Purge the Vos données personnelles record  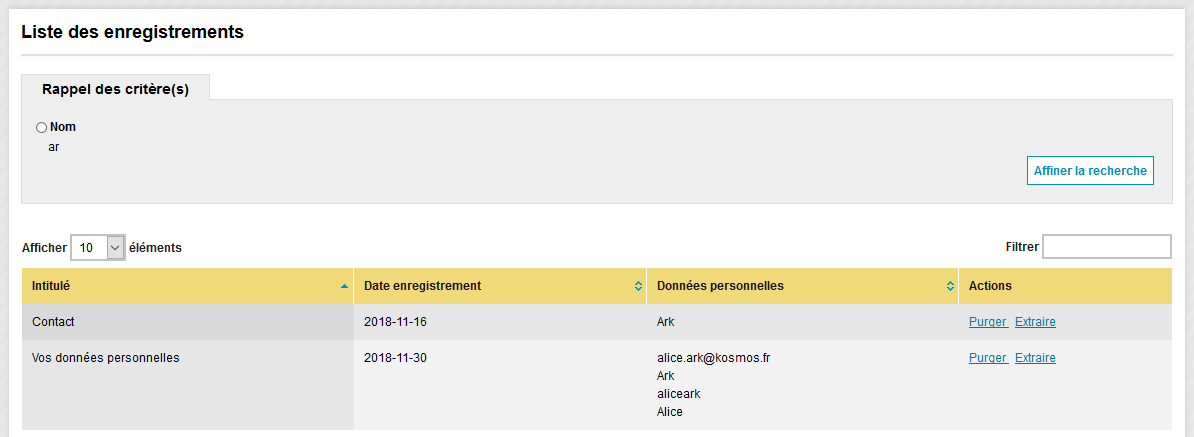click(988, 358)
